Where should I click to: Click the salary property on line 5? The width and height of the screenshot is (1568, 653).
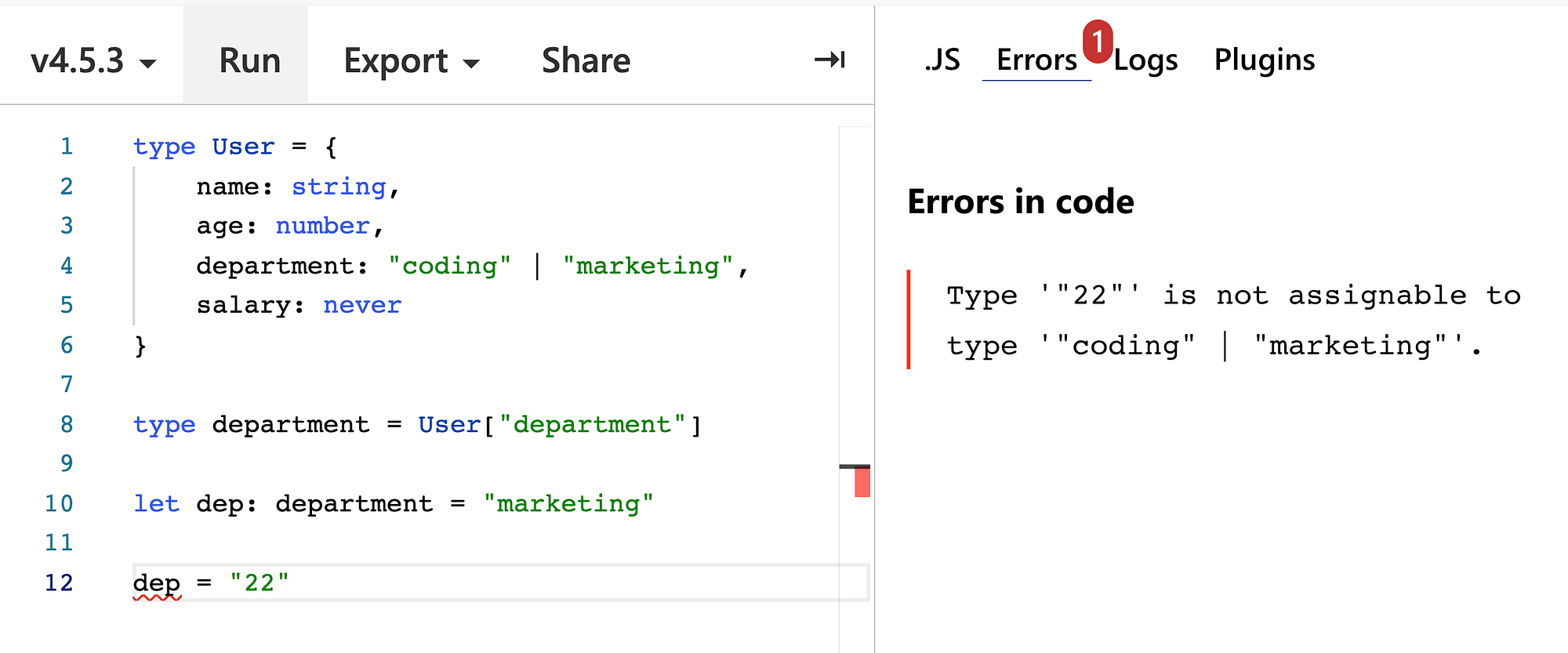[x=243, y=305]
